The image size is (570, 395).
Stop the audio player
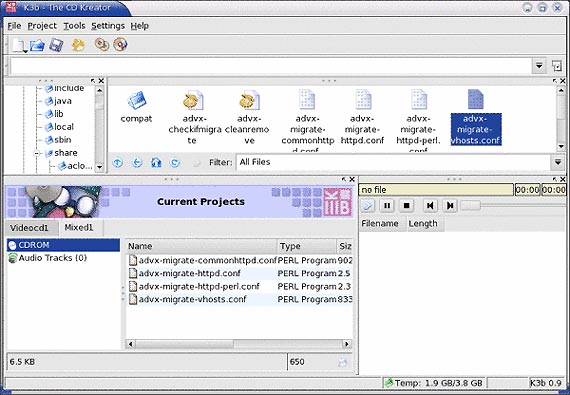point(406,206)
